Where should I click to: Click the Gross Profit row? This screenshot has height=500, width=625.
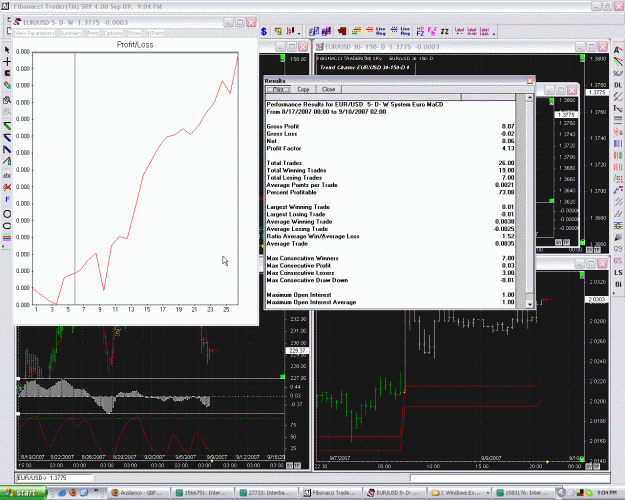click(x=390, y=126)
